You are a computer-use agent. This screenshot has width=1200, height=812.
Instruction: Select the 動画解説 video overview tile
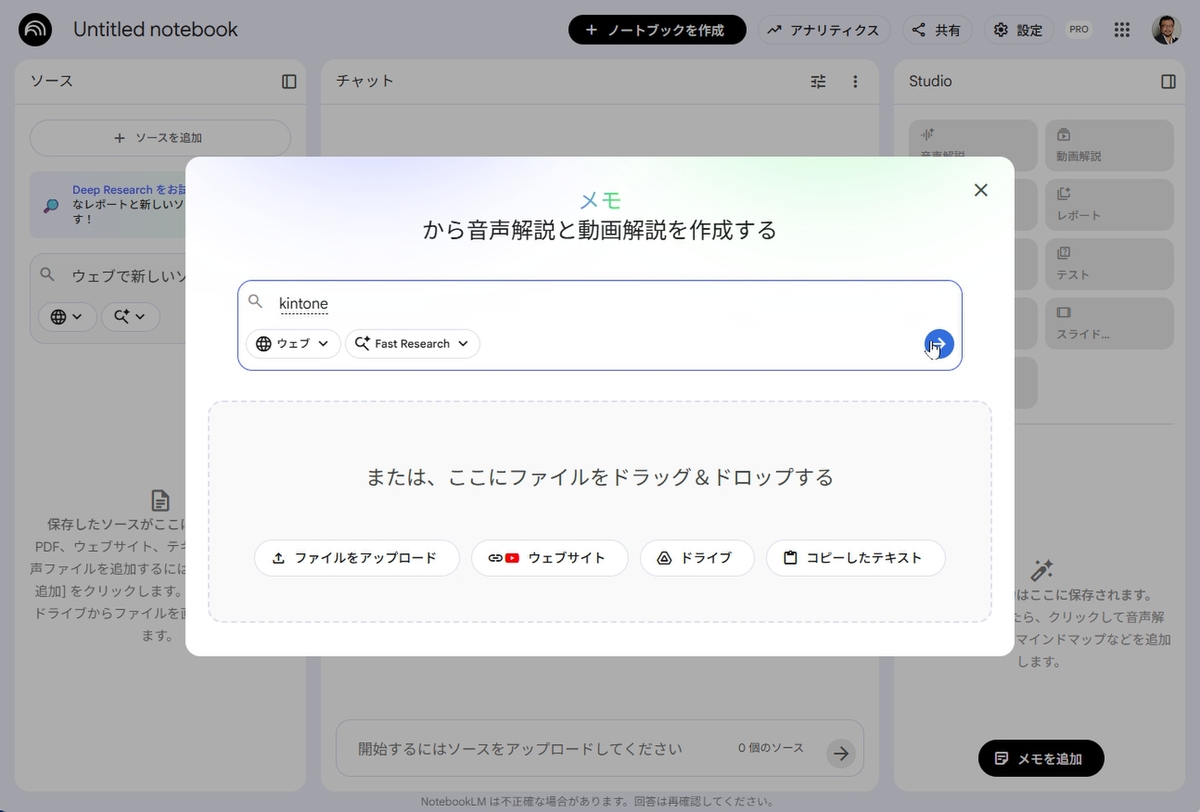click(1109, 146)
